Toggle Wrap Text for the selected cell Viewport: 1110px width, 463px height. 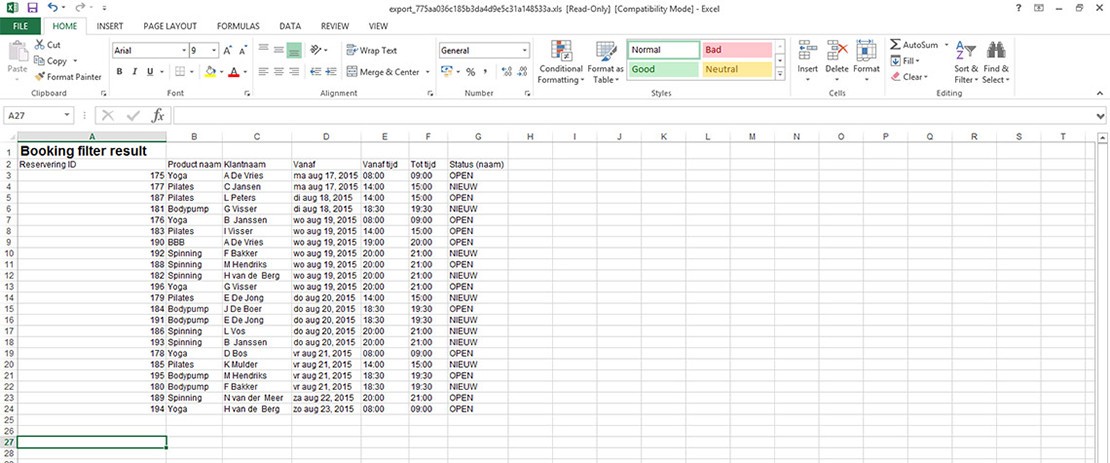coord(372,50)
